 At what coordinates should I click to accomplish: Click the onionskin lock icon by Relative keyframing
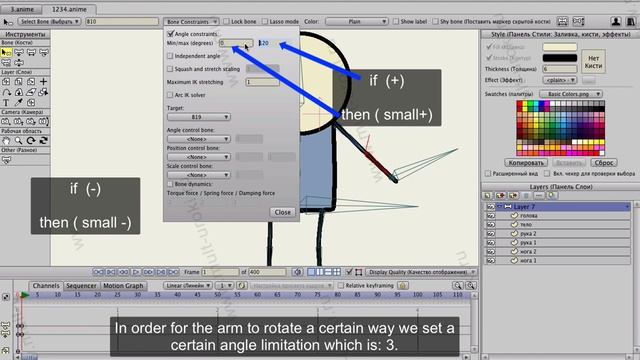(x=403, y=286)
